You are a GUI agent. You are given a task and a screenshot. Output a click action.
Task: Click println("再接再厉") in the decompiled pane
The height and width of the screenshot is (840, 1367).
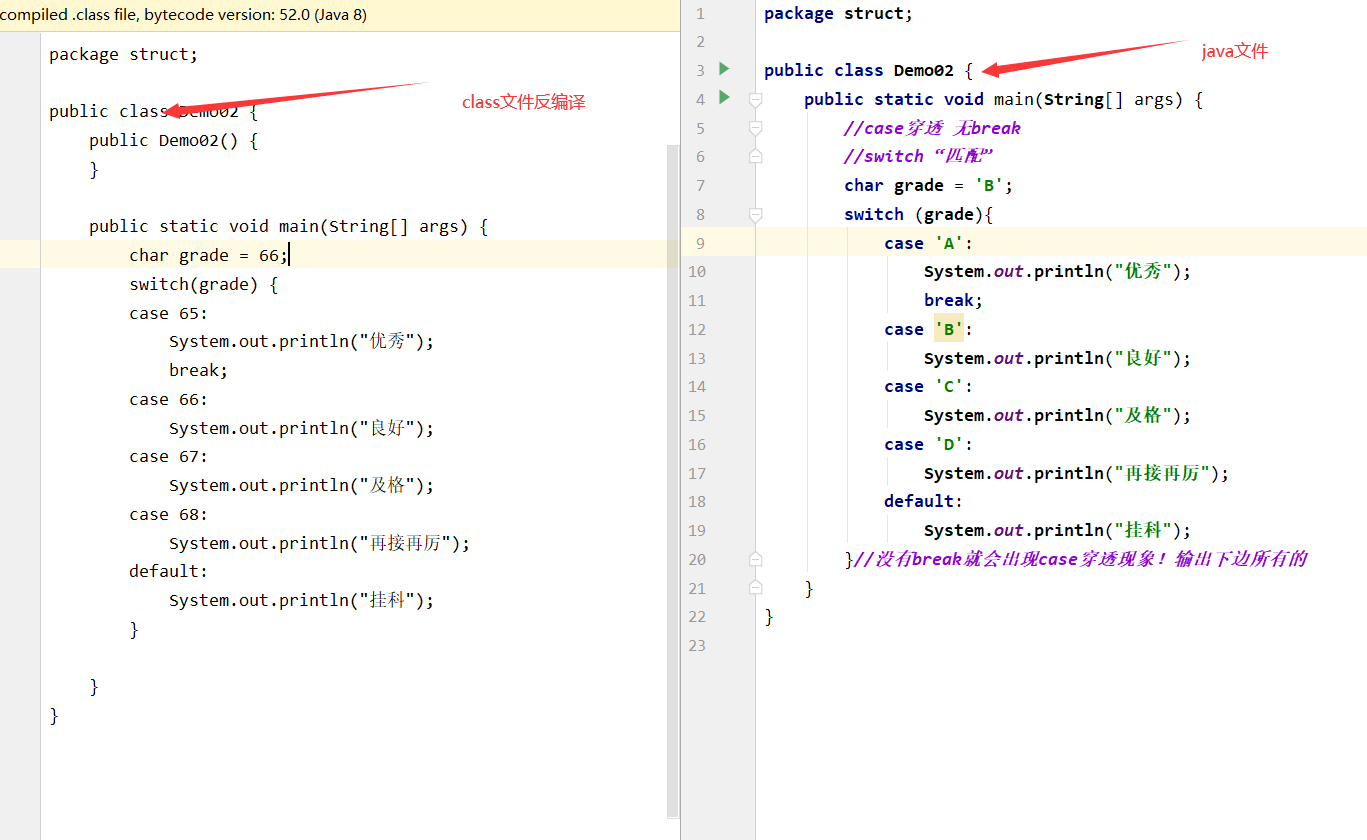(x=319, y=543)
